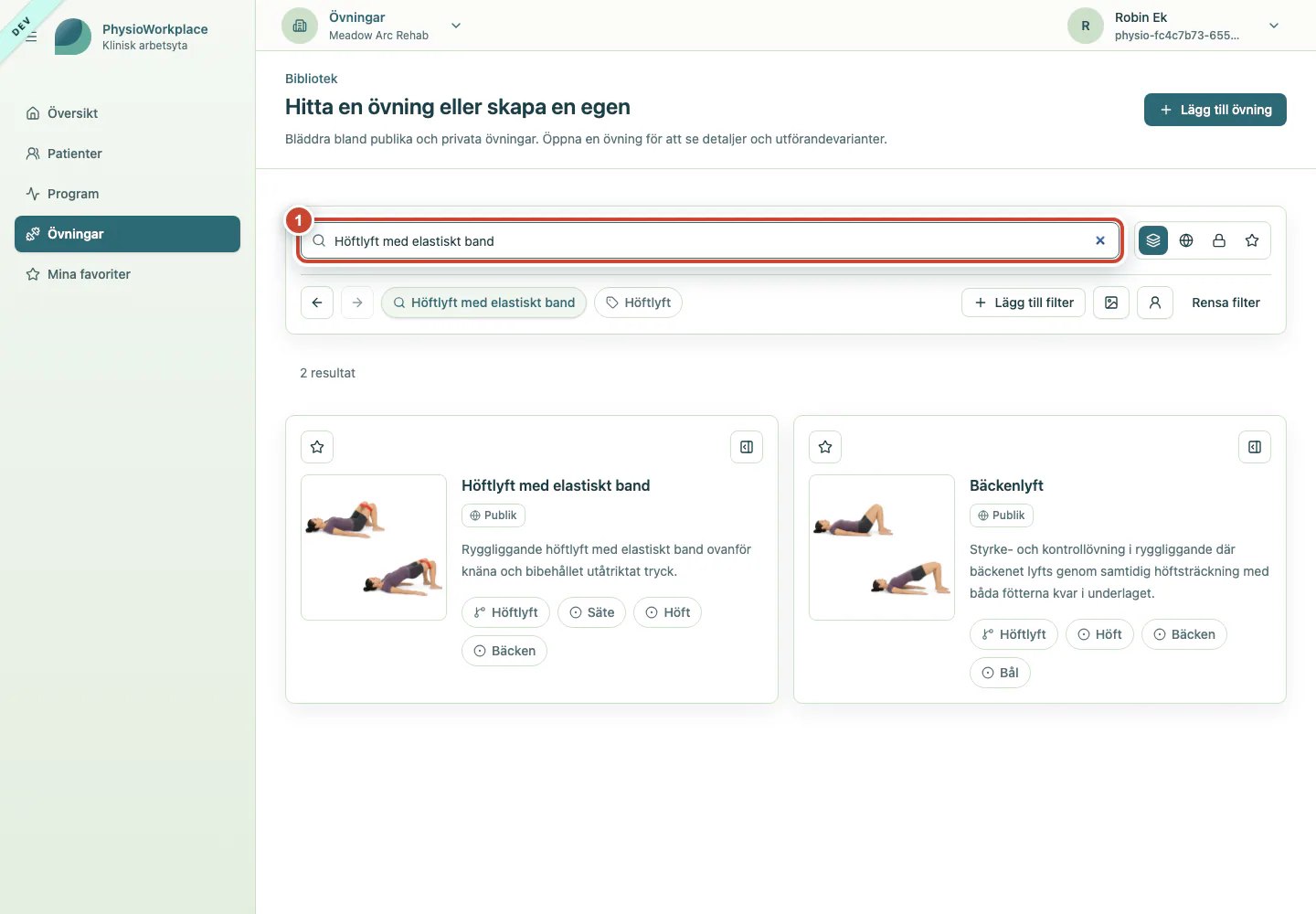
Task: Go back with the left arrow button
Action: 317,303
